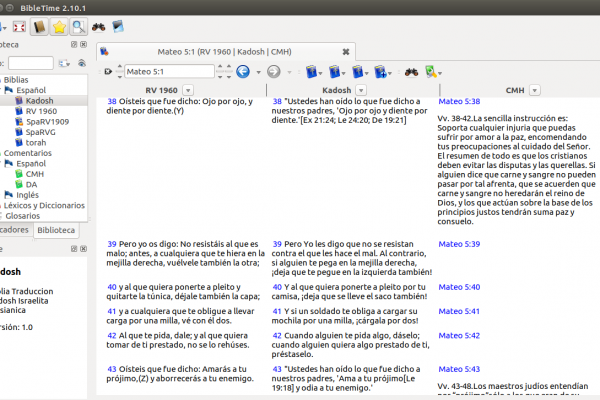The height and width of the screenshot is (400, 600).
Task: Open first Bible module chooser button
Action: tap(313, 72)
